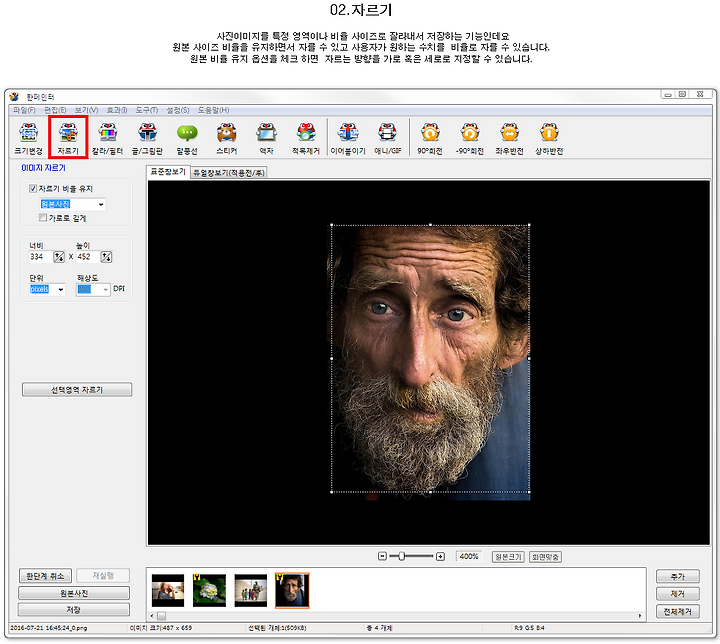
Task: Open the 편집(E) menu
Action: click(55, 110)
